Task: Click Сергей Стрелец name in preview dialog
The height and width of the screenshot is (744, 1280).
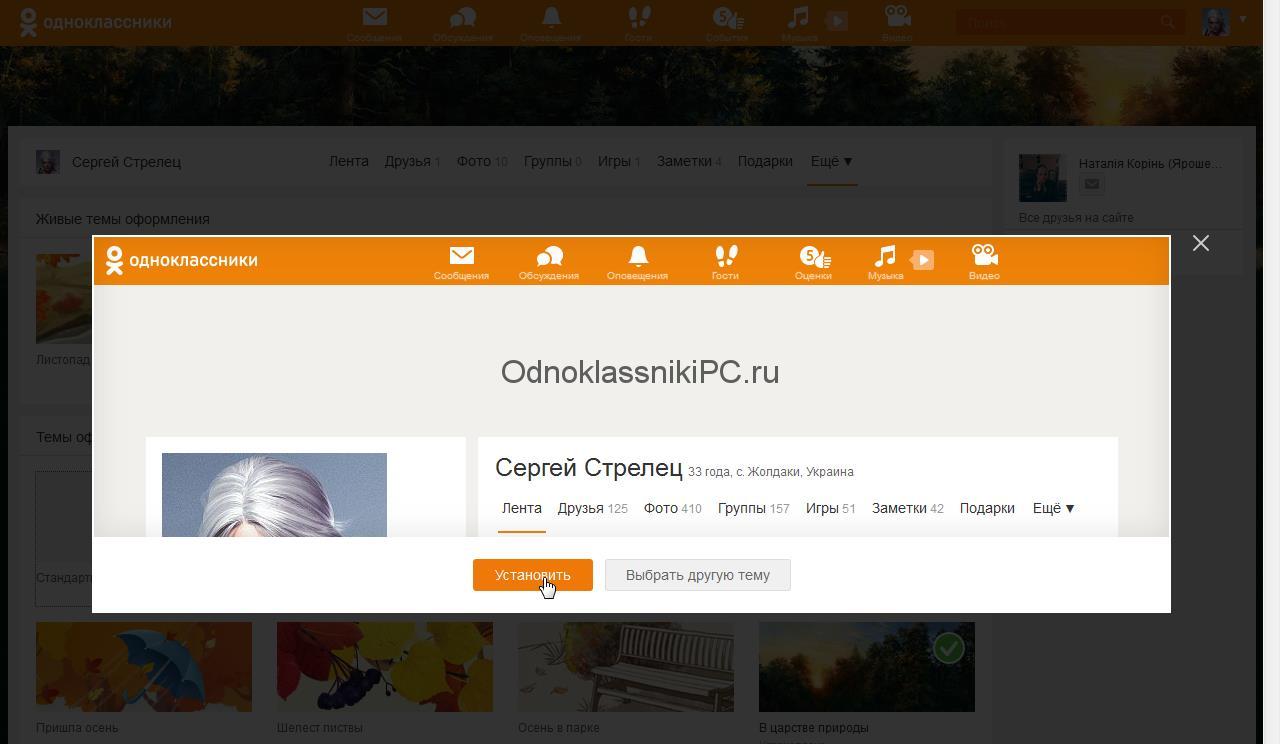Action: pyautogui.click(x=589, y=468)
